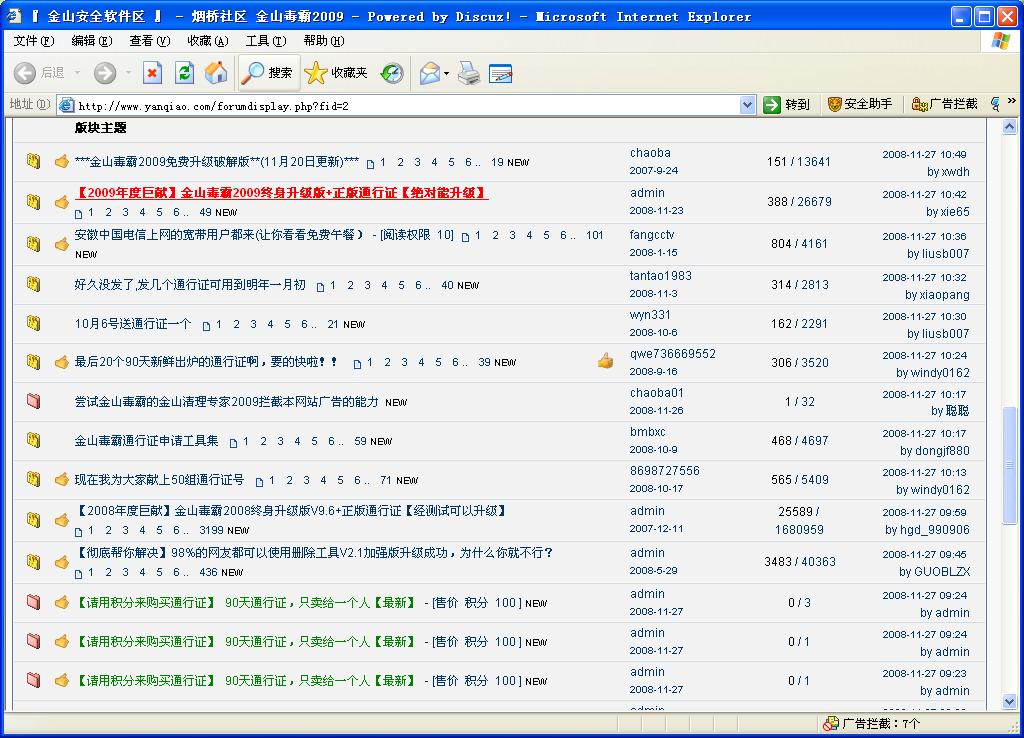Open the 文件(F) menu
Viewport: 1024px width, 738px height.
coord(33,41)
